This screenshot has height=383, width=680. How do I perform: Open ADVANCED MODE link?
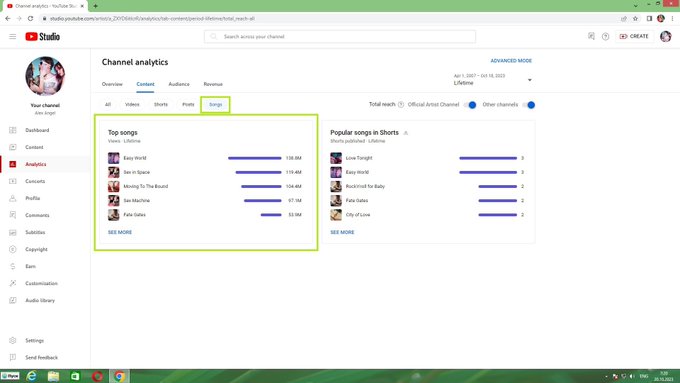pyautogui.click(x=511, y=61)
